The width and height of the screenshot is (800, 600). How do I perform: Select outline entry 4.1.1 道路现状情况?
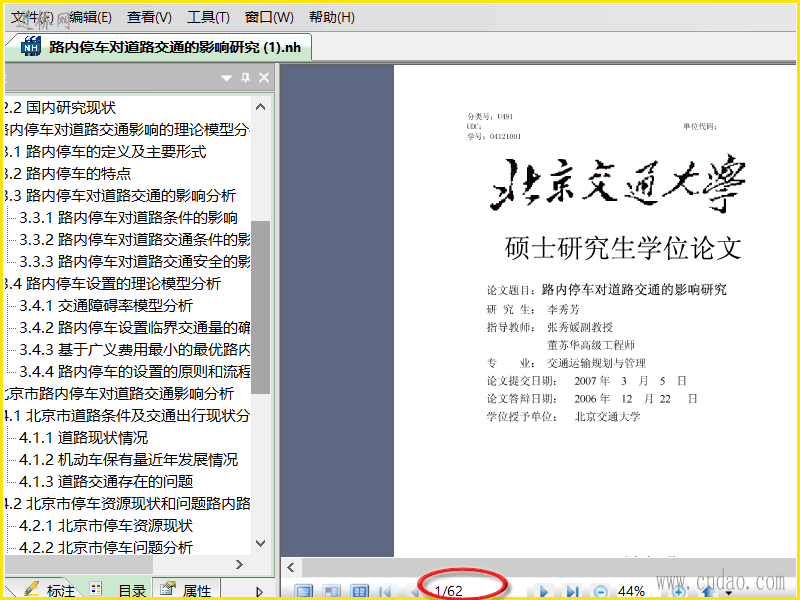(84, 437)
